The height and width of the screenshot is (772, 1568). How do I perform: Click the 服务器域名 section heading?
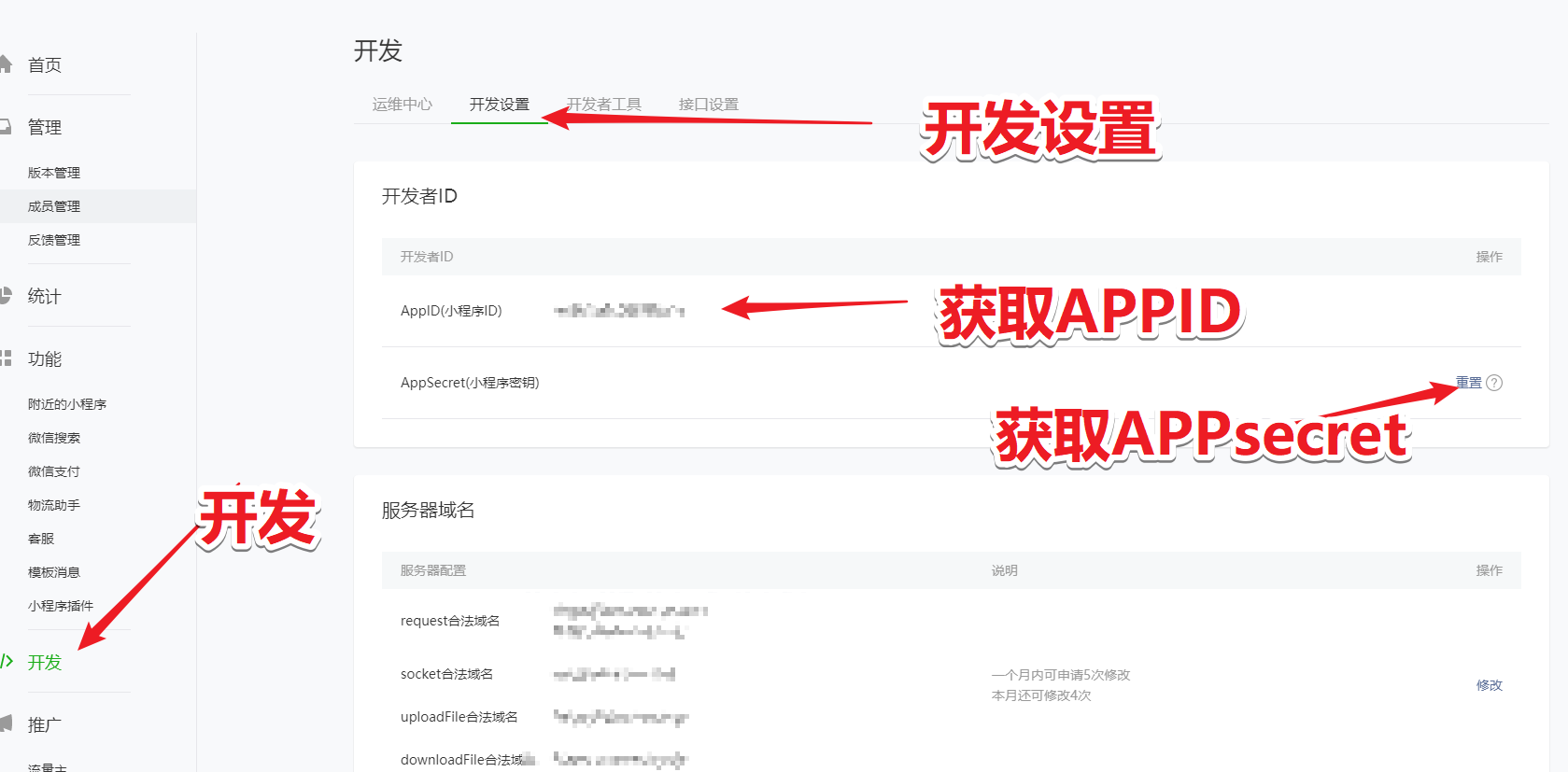(x=429, y=510)
